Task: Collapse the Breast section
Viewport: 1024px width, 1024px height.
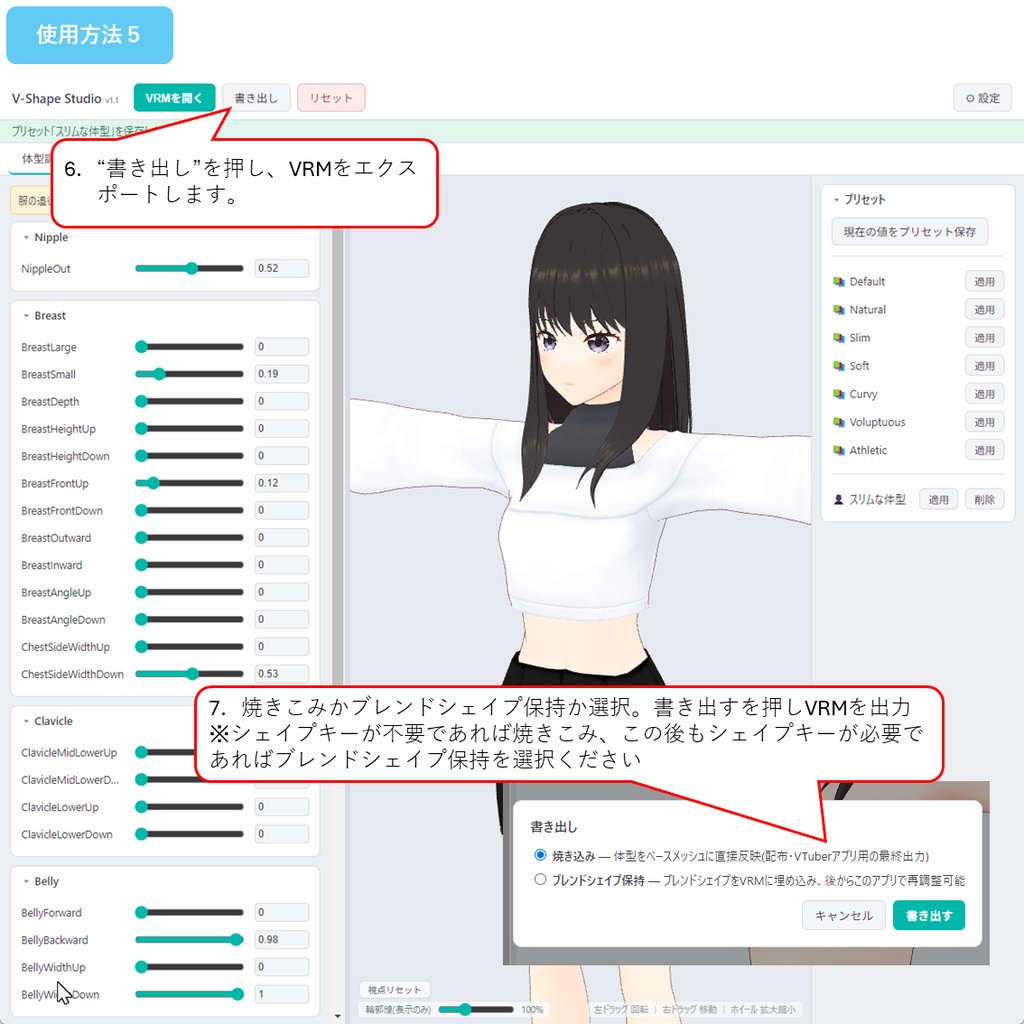Action: (27, 315)
